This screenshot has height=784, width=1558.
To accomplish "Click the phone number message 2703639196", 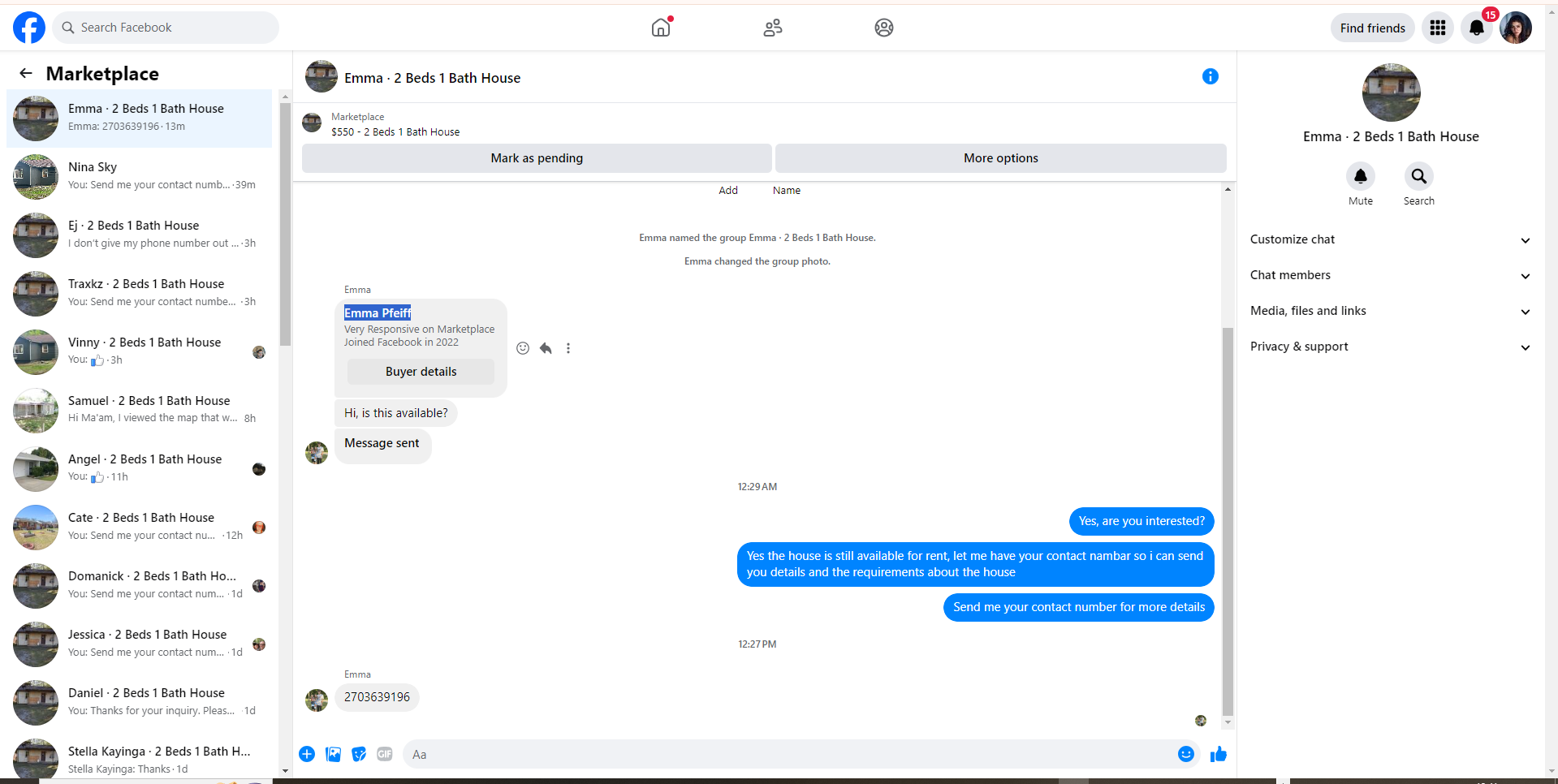I will click(x=377, y=697).
